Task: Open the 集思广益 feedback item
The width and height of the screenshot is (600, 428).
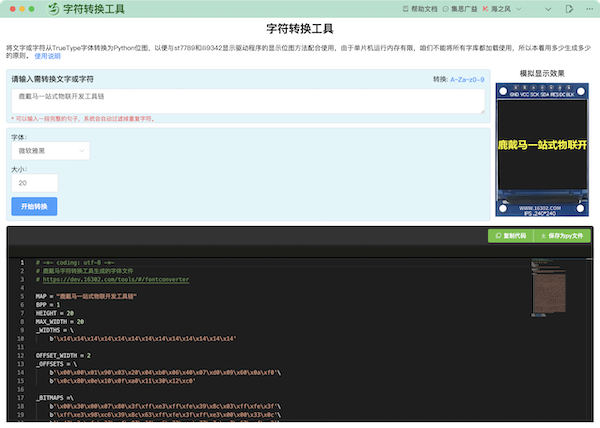Action: [463, 8]
